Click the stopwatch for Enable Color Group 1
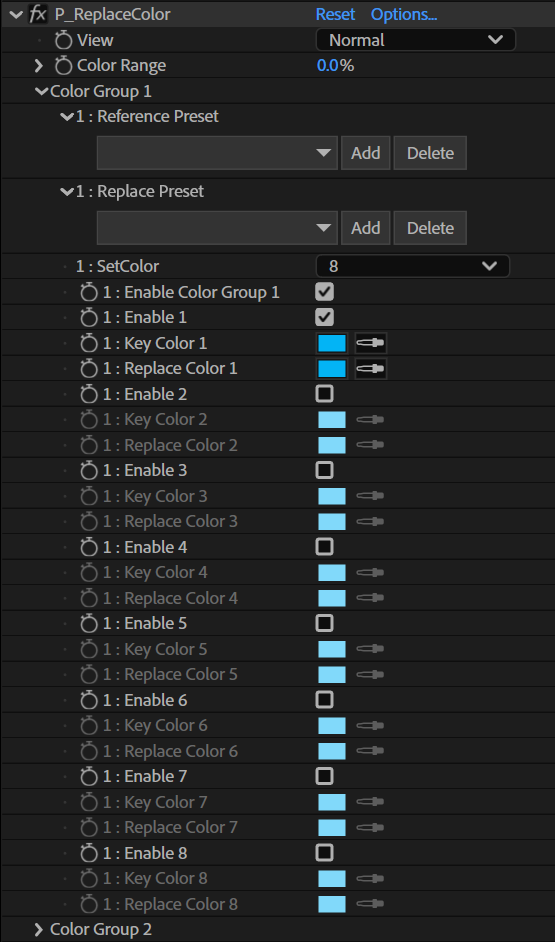This screenshot has height=942, width=555. coord(89,293)
